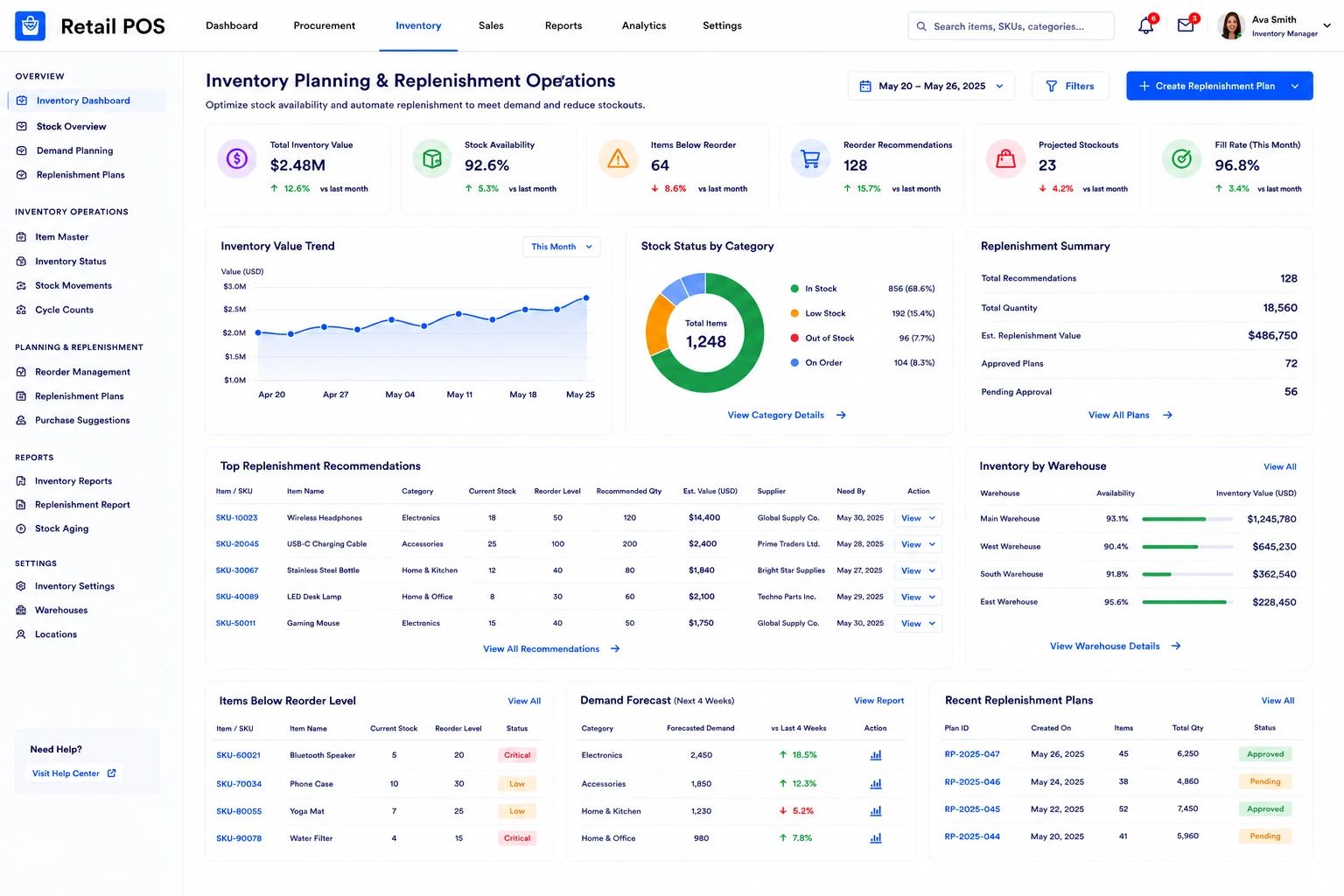The height and width of the screenshot is (896, 1344).
Task: Click the Reorder Recommendations cart icon
Action: pyautogui.click(x=810, y=159)
